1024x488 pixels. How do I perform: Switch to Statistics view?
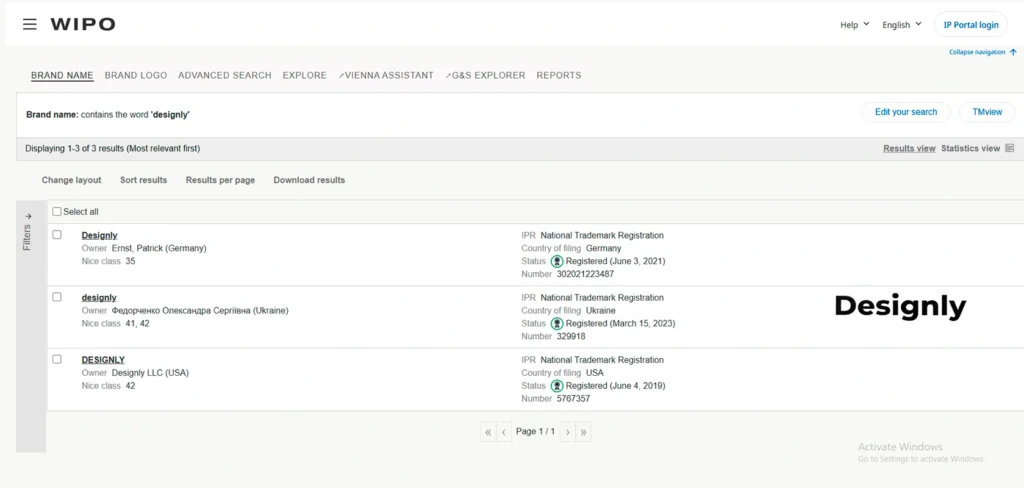click(970, 148)
